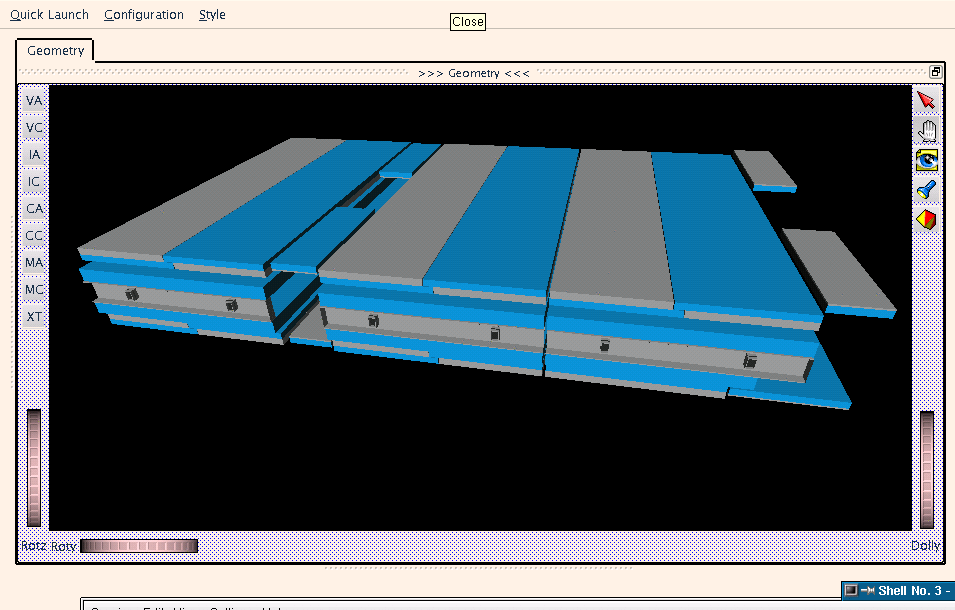Toggle the IA layer button
Screen dimensions: 955x610
pyautogui.click(x=35, y=155)
